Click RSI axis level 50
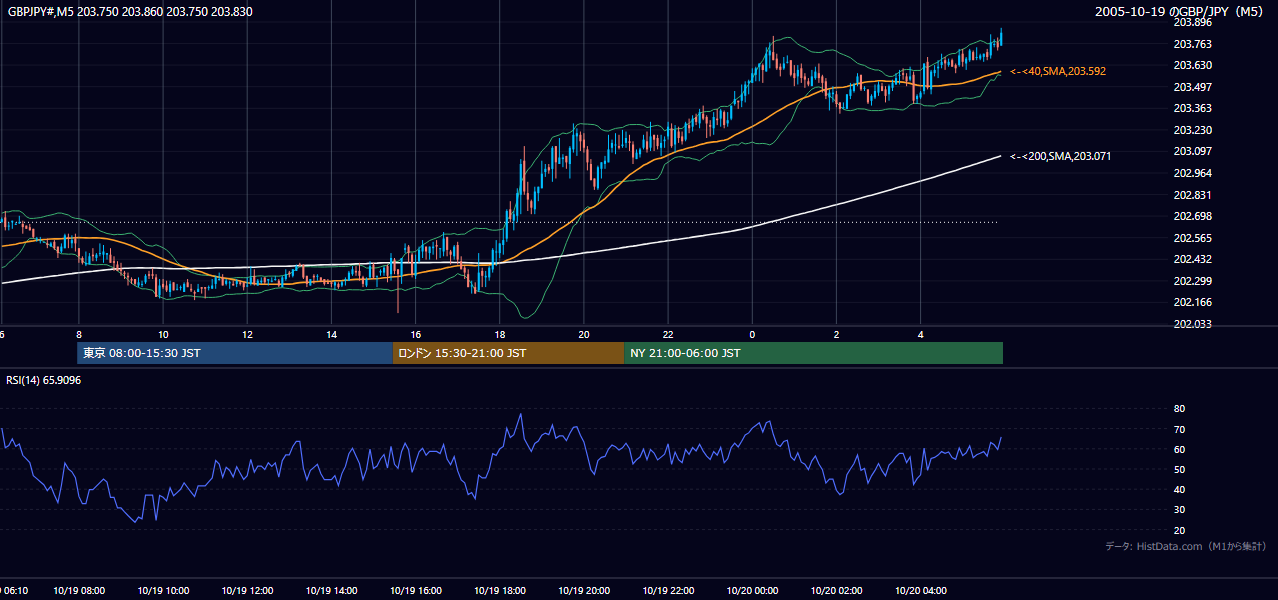Screen dimensions: 1278x600 pos(1179,469)
